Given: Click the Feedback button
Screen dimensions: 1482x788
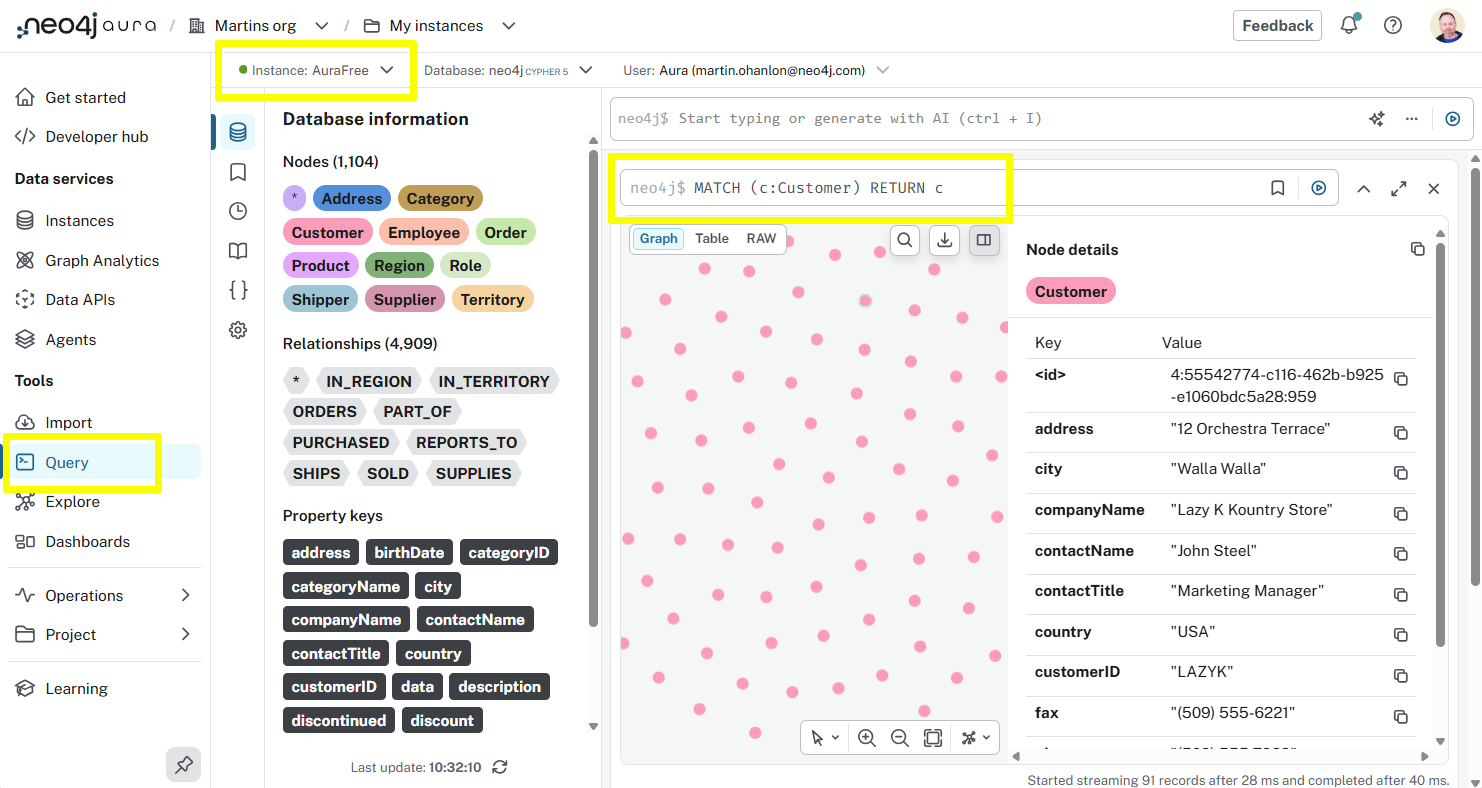Looking at the screenshot, I should pos(1277,25).
